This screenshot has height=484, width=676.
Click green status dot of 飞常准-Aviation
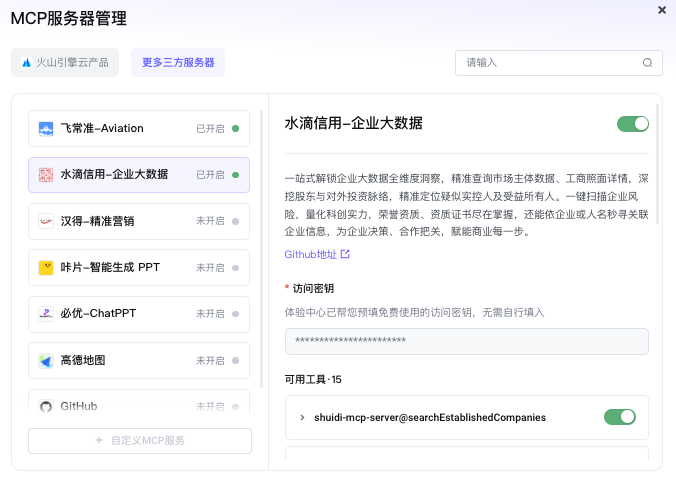coord(235,128)
